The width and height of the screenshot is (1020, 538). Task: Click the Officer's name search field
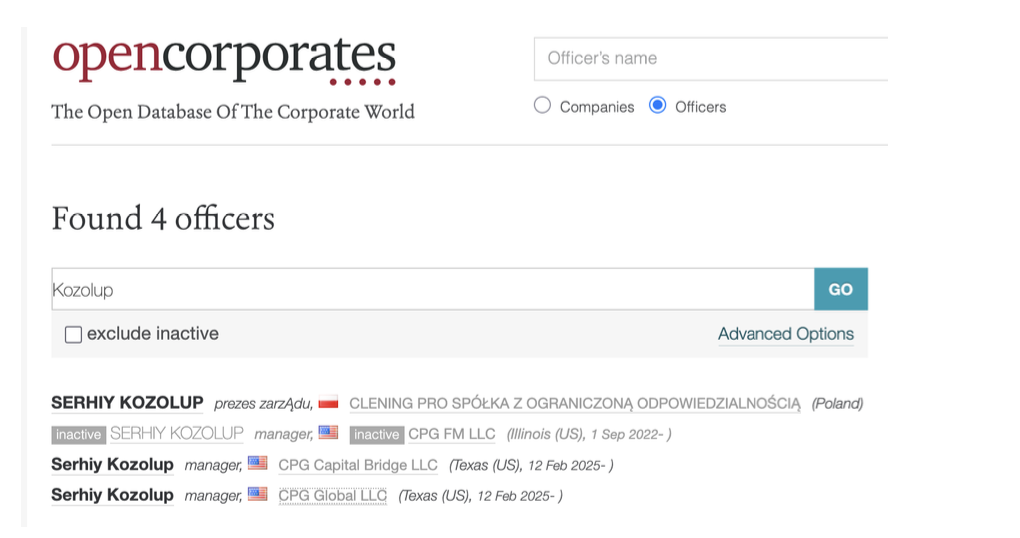coord(710,58)
